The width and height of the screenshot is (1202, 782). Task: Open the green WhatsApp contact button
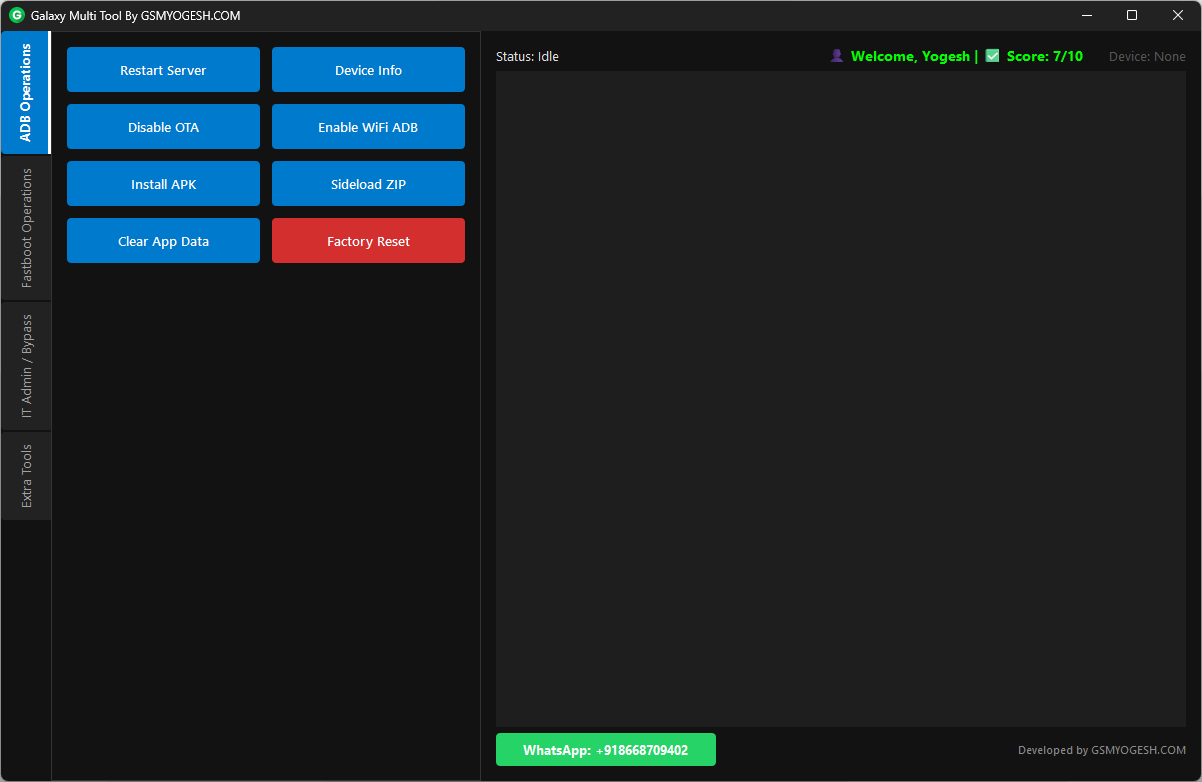(605, 750)
